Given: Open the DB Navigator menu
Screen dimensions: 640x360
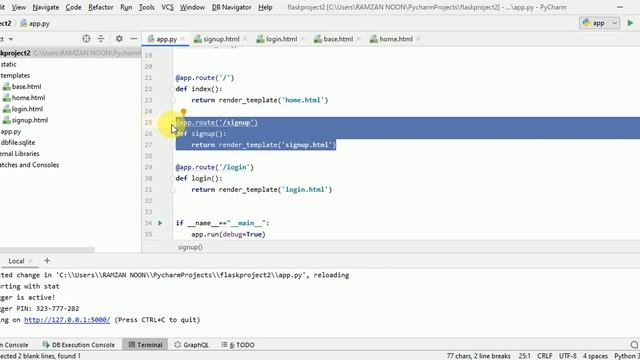Looking at the screenshot, I should coord(231,7).
